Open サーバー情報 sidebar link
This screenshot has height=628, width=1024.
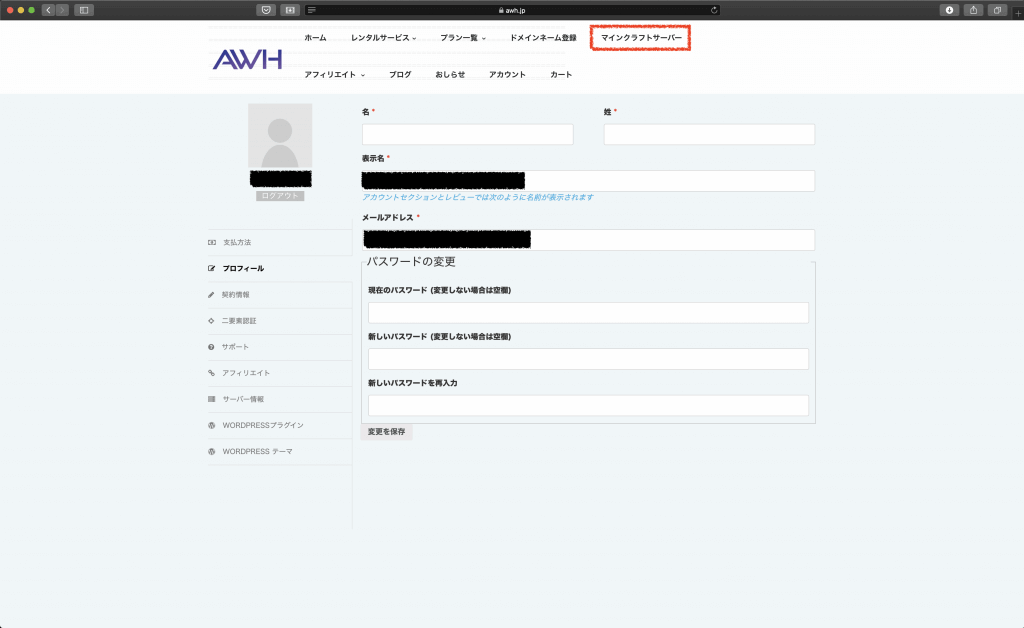(243, 399)
